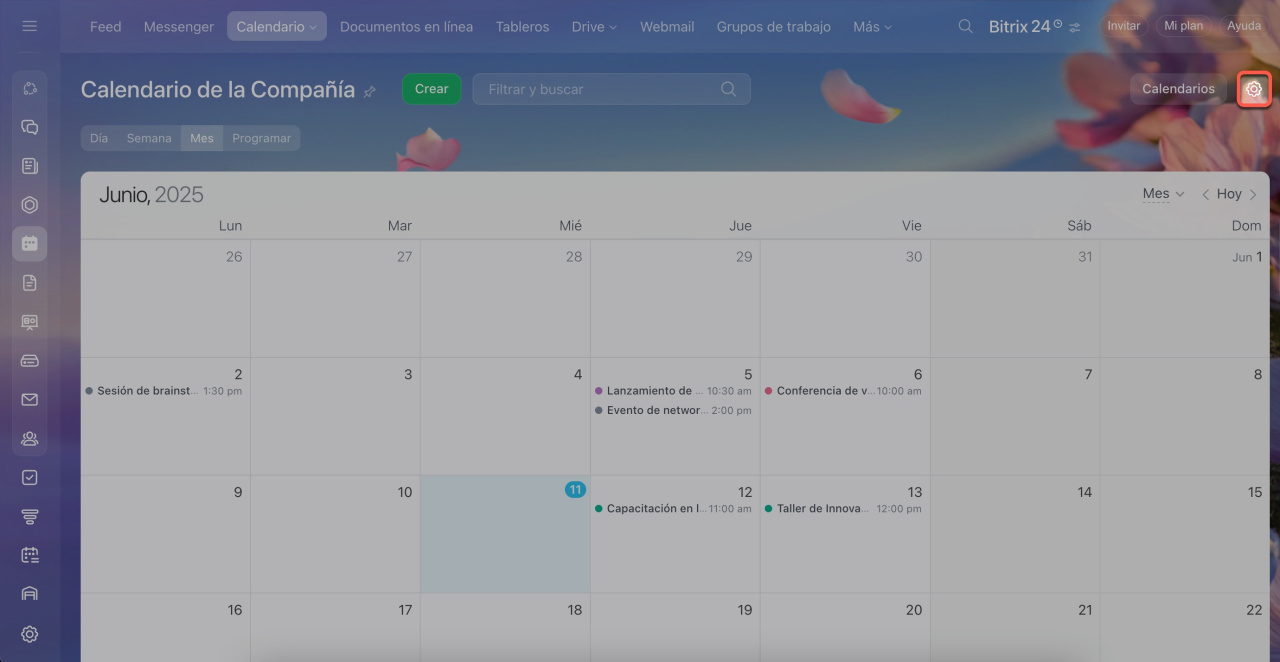This screenshot has height=662, width=1280.
Task: Open the Webmail tab
Action: (x=667, y=27)
